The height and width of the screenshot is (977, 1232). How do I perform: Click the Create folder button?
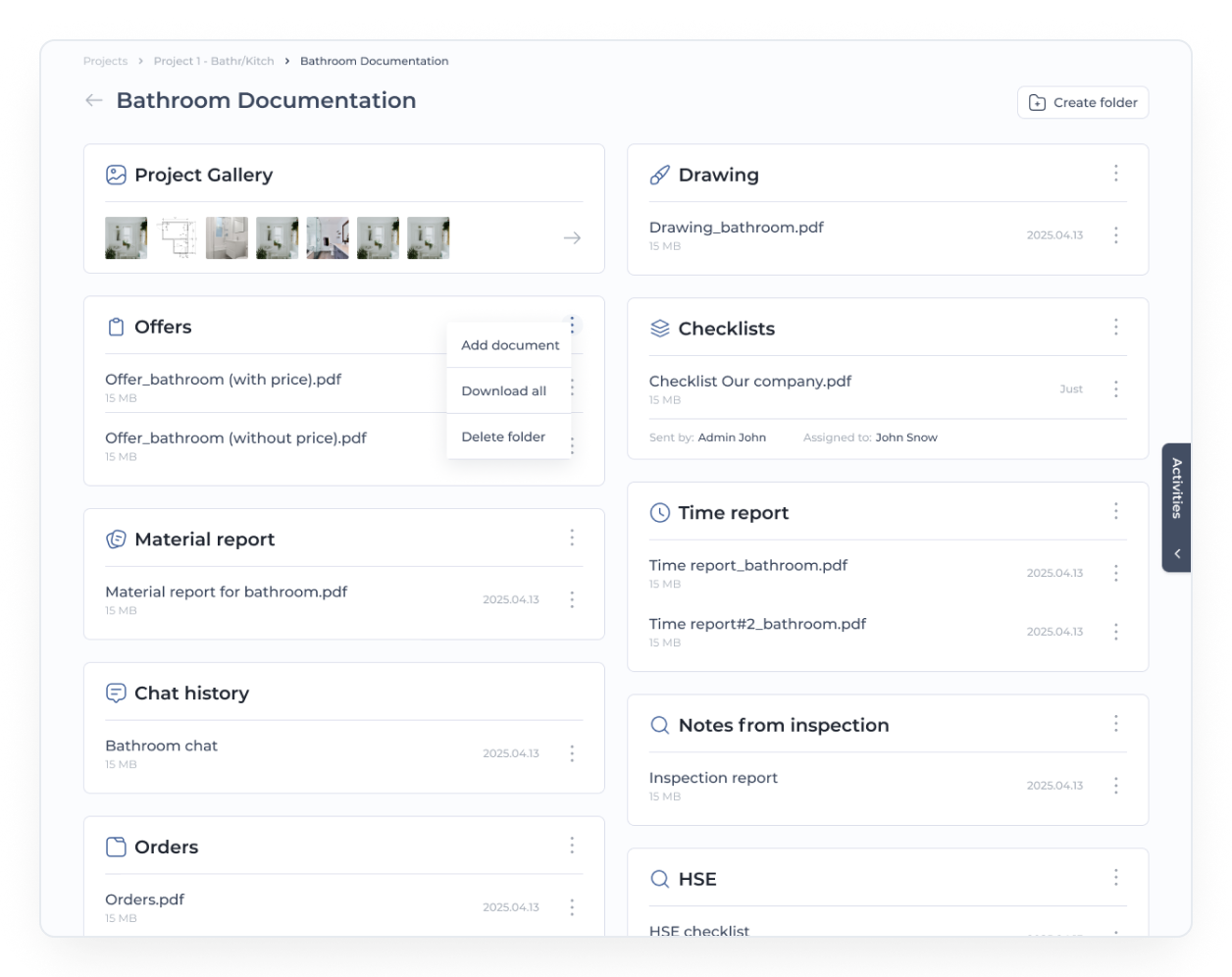pos(1083,102)
